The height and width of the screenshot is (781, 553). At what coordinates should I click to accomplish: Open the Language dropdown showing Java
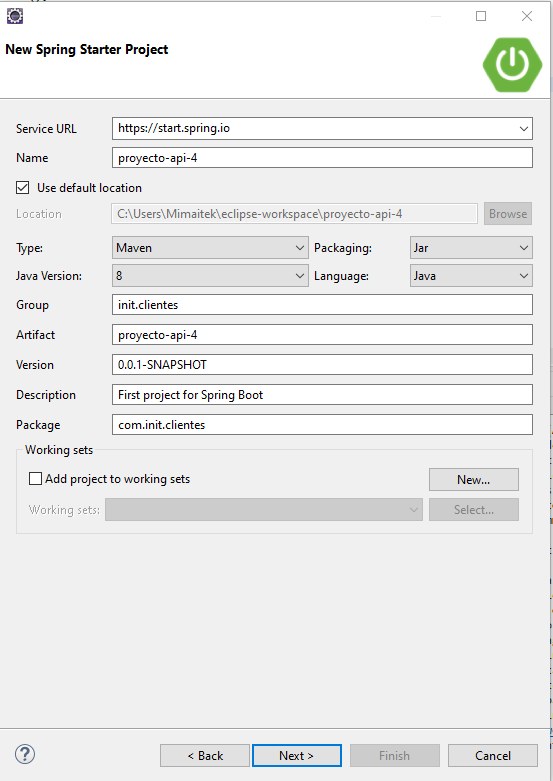(471, 275)
